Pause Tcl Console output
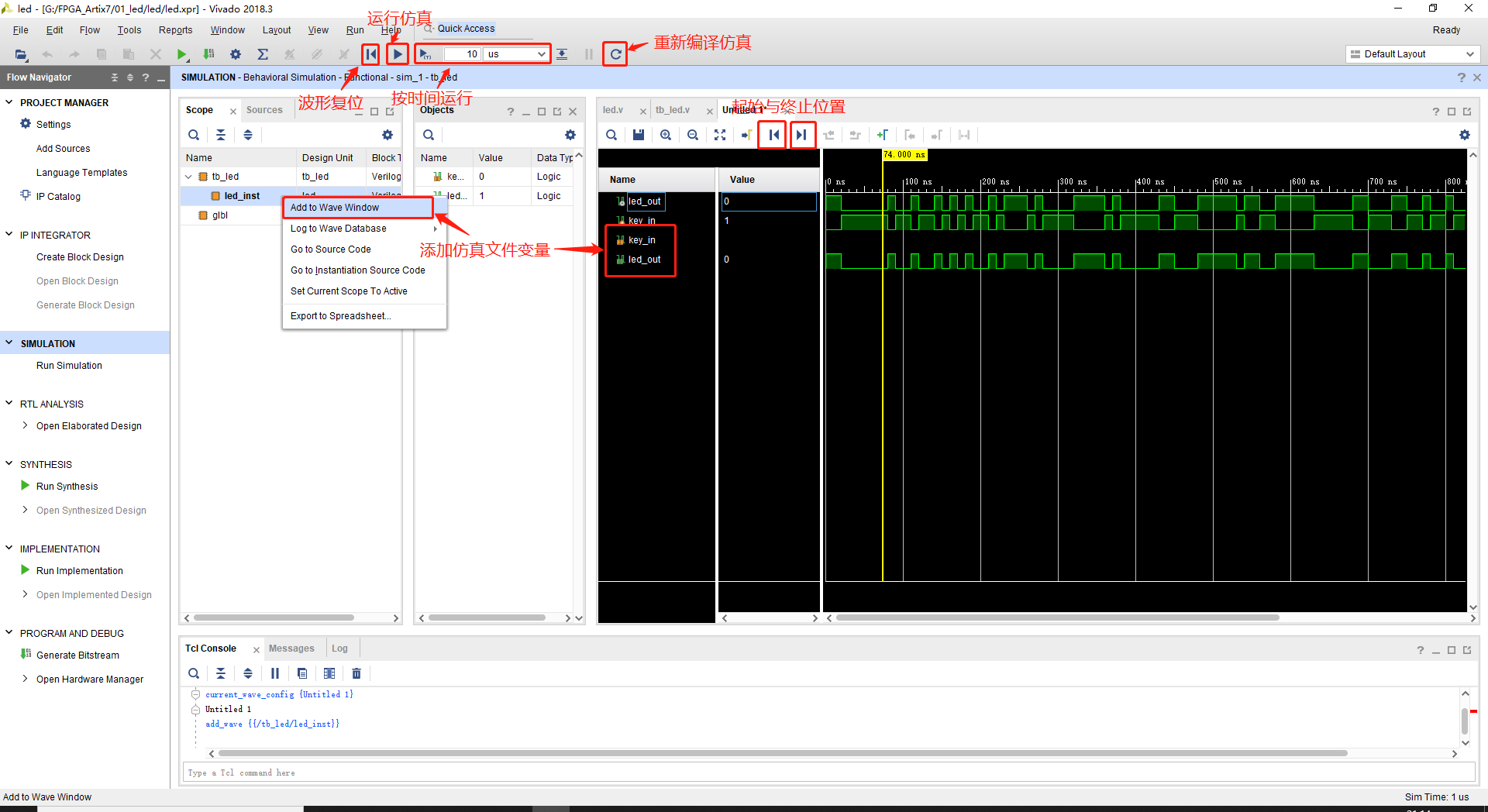This screenshot has height=812, width=1488. [x=274, y=673]
